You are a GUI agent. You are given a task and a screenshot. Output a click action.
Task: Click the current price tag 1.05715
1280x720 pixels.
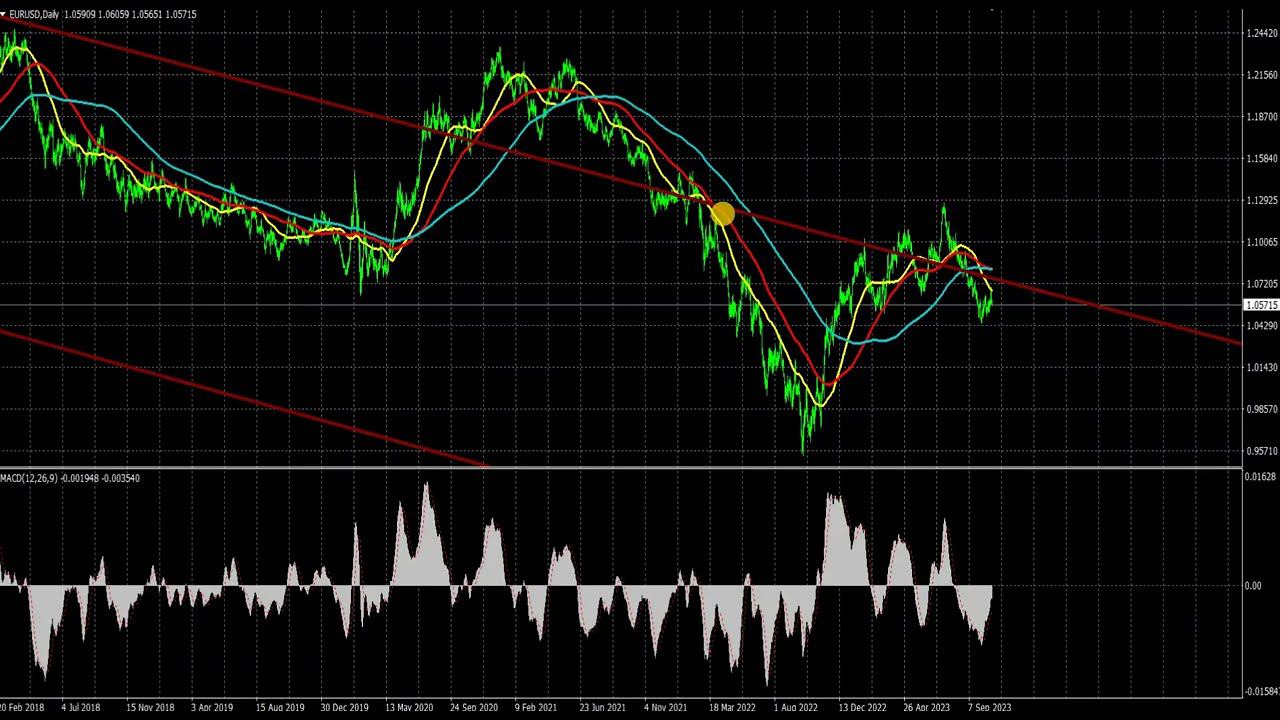[x=1261, y=305]
